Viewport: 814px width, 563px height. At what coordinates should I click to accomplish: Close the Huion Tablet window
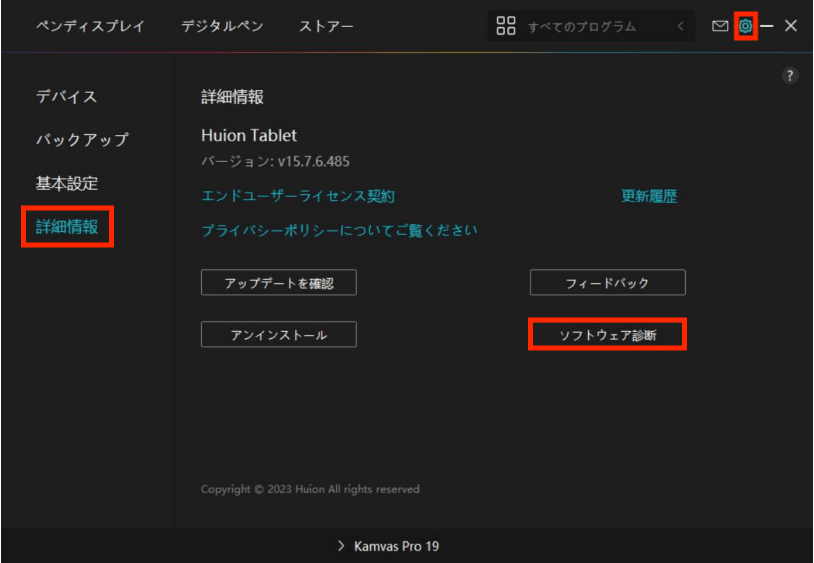791,26
